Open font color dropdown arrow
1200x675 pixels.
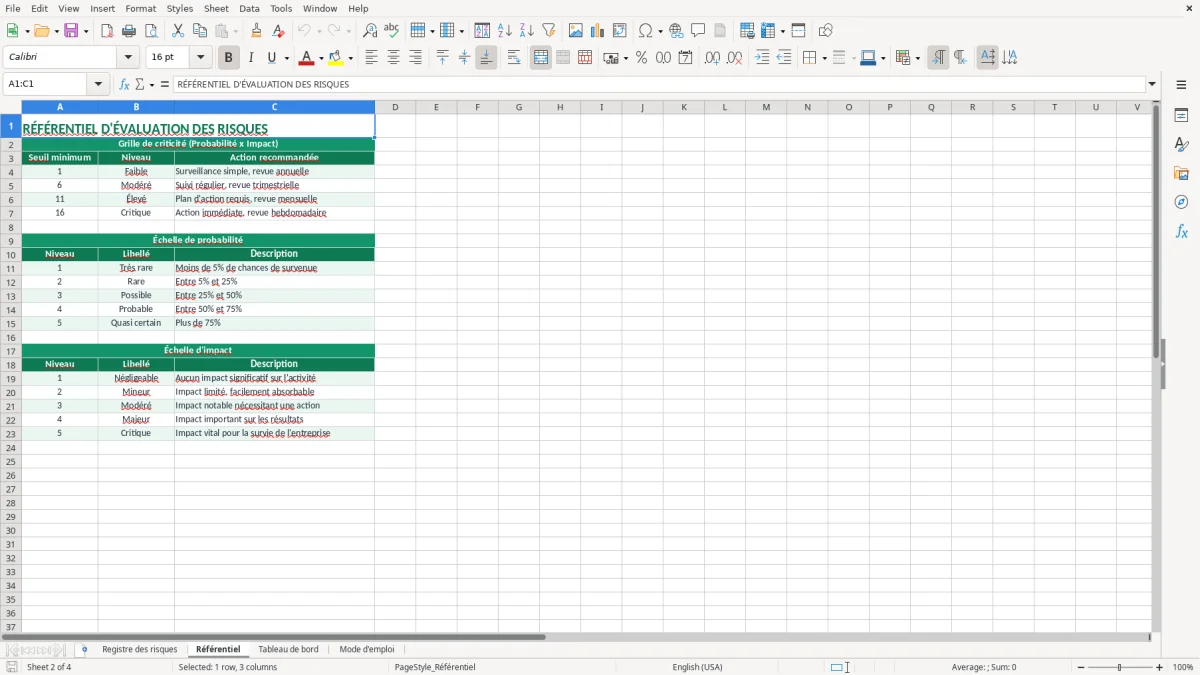click(x=321, y=58)
